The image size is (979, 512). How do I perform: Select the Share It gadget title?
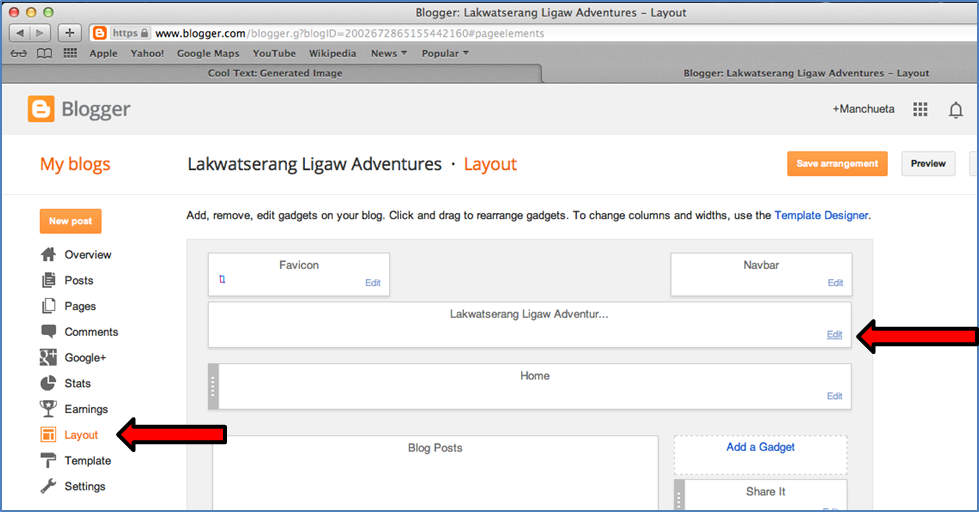tap(765, 491)
